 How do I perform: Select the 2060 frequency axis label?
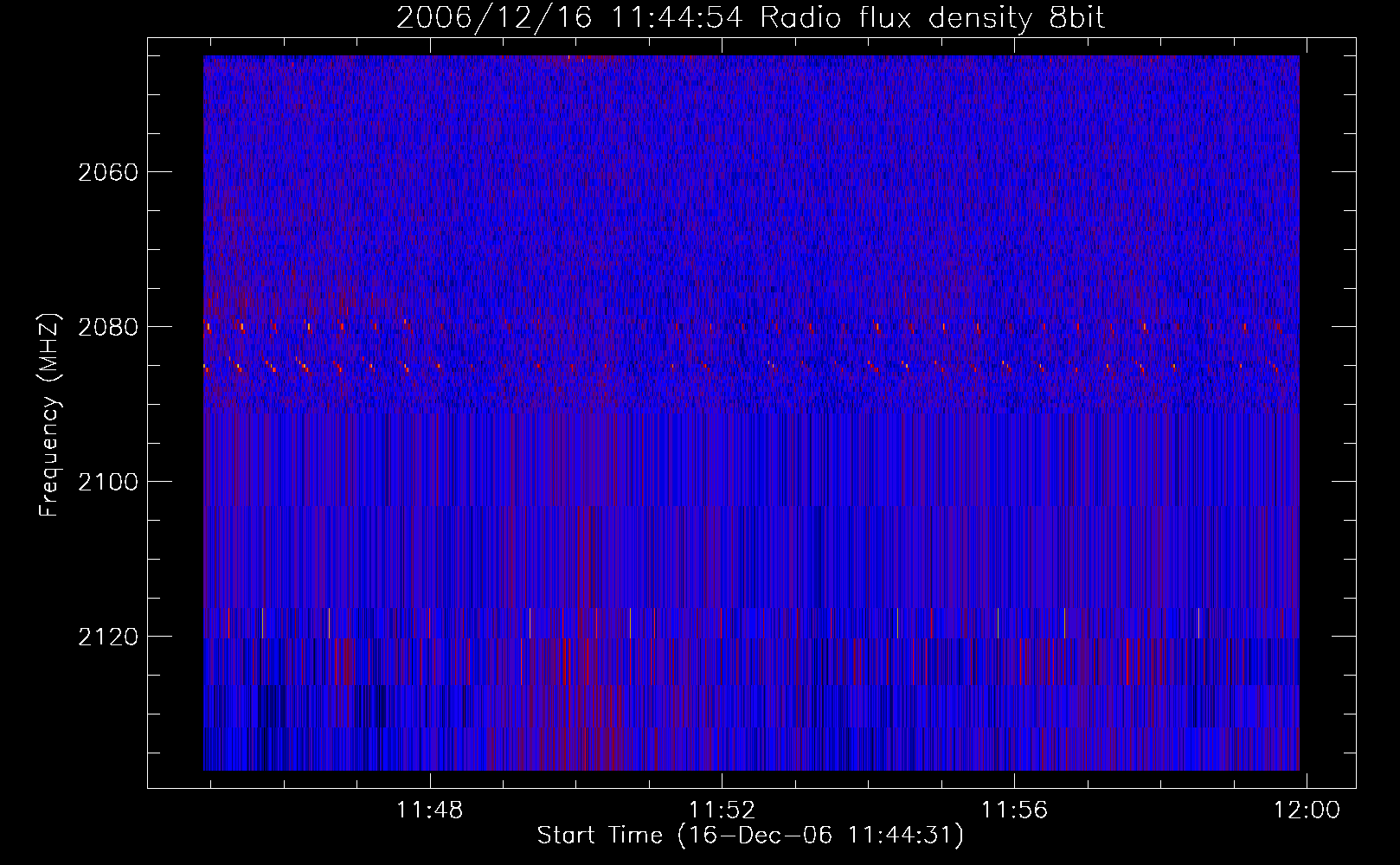tap(108, 172)
